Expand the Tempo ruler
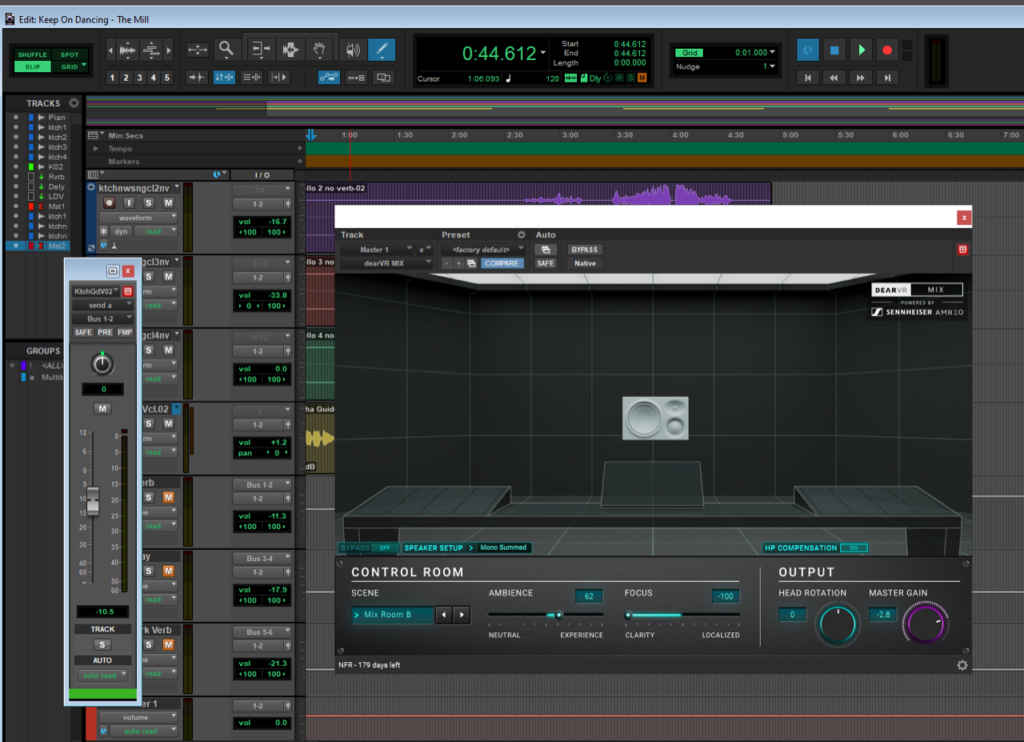The image size is (1024, 742). click(x=96, y=149)
